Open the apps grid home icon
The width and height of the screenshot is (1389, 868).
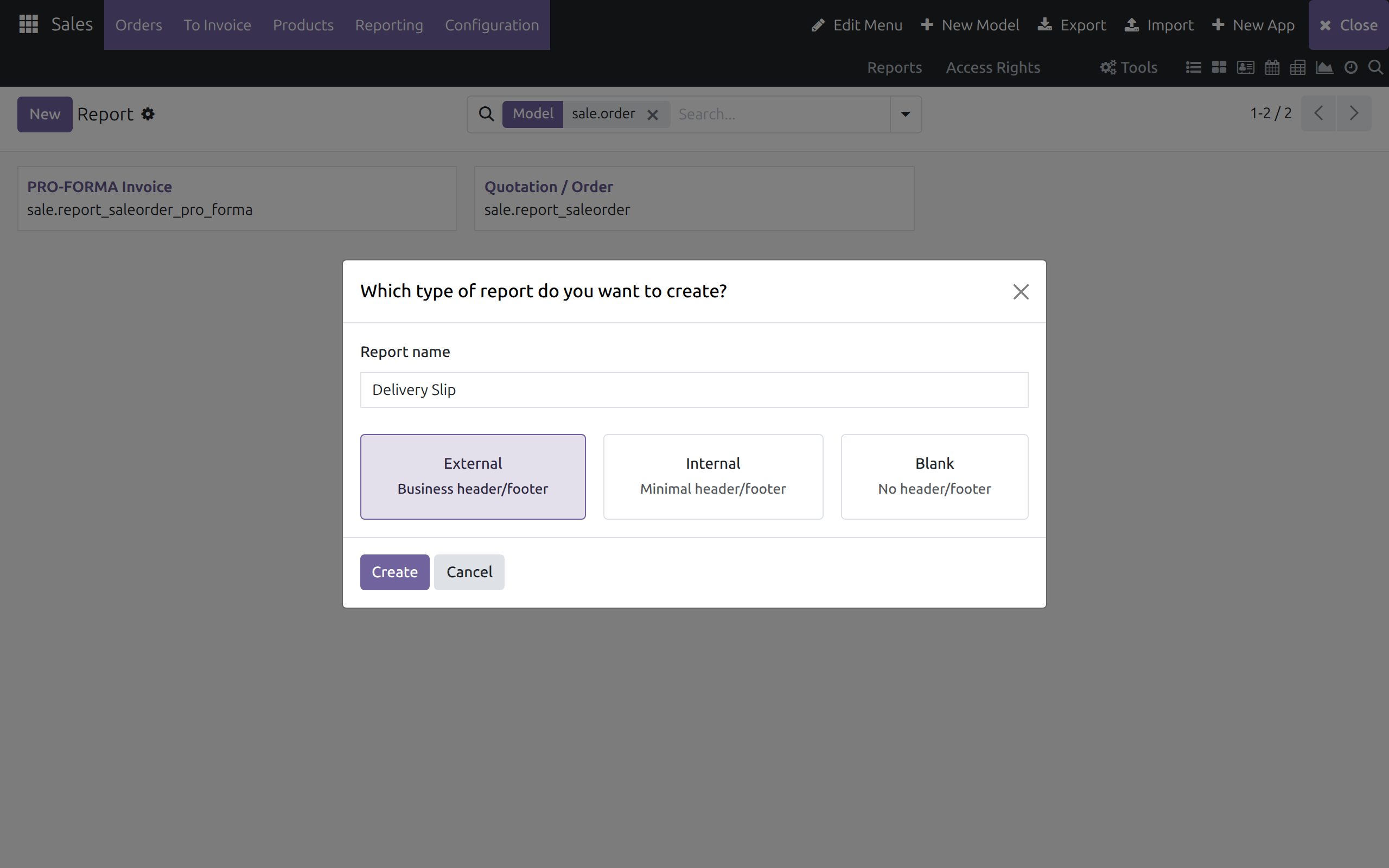click(x=28, y=24)
